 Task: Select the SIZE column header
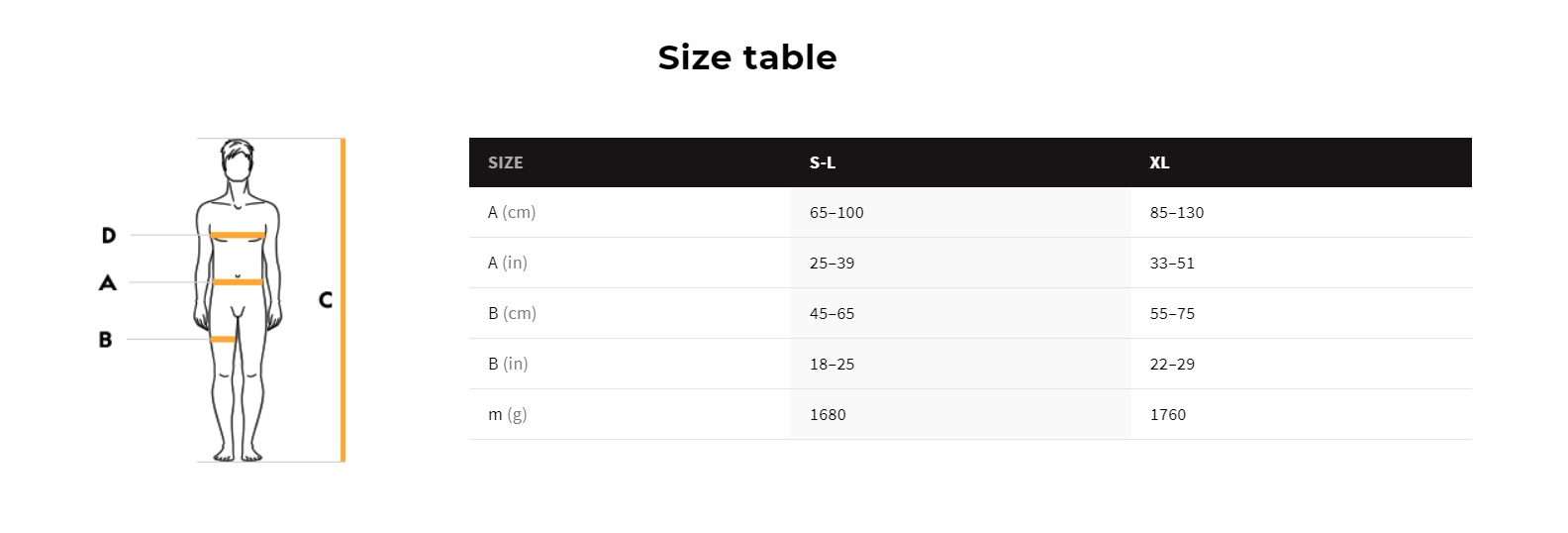[x=506, y=162]
